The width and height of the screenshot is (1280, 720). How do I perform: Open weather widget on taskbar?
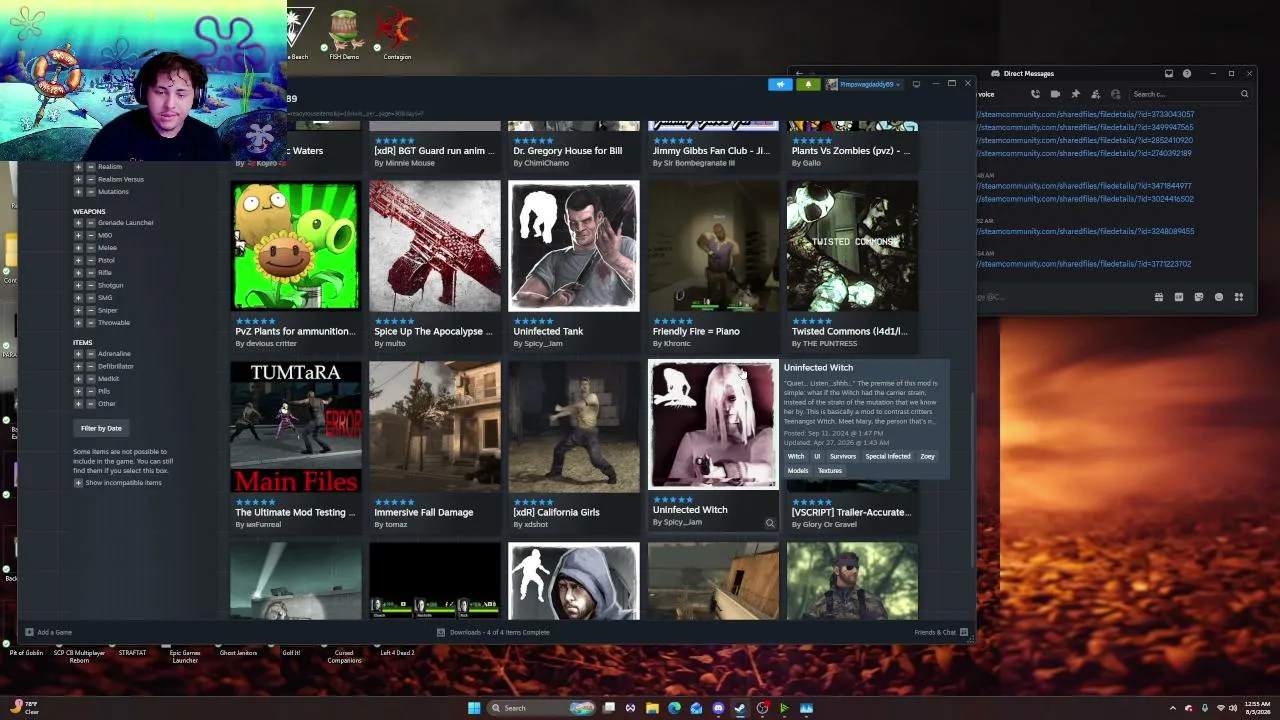point(27,708)
